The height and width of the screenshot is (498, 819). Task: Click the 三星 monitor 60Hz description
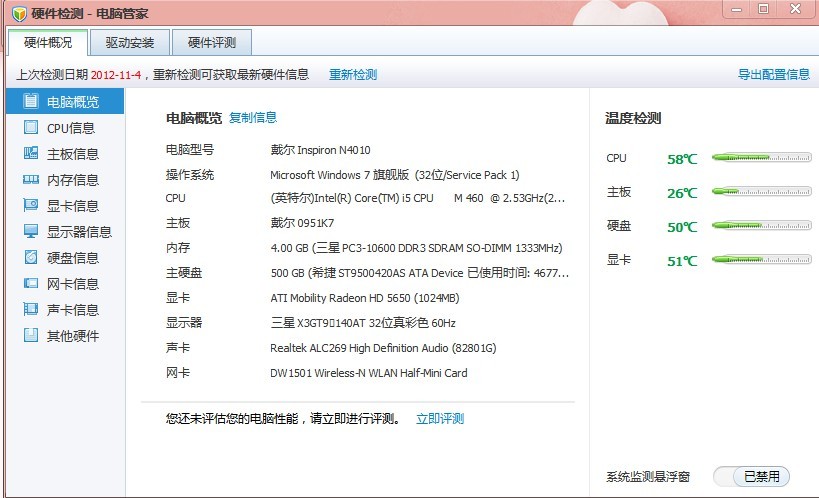coord(363,323)
